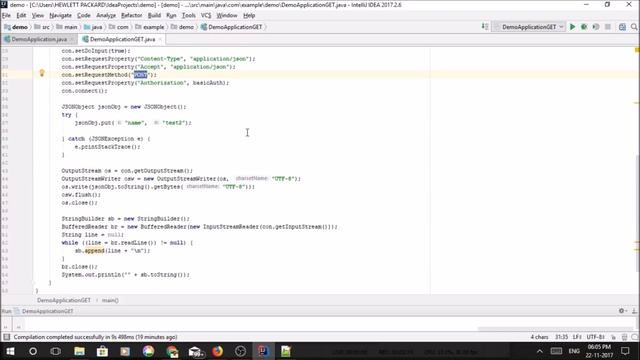Click src folder breadcrumb
This screenshot has width=640, height=360.
click(42, 27)
